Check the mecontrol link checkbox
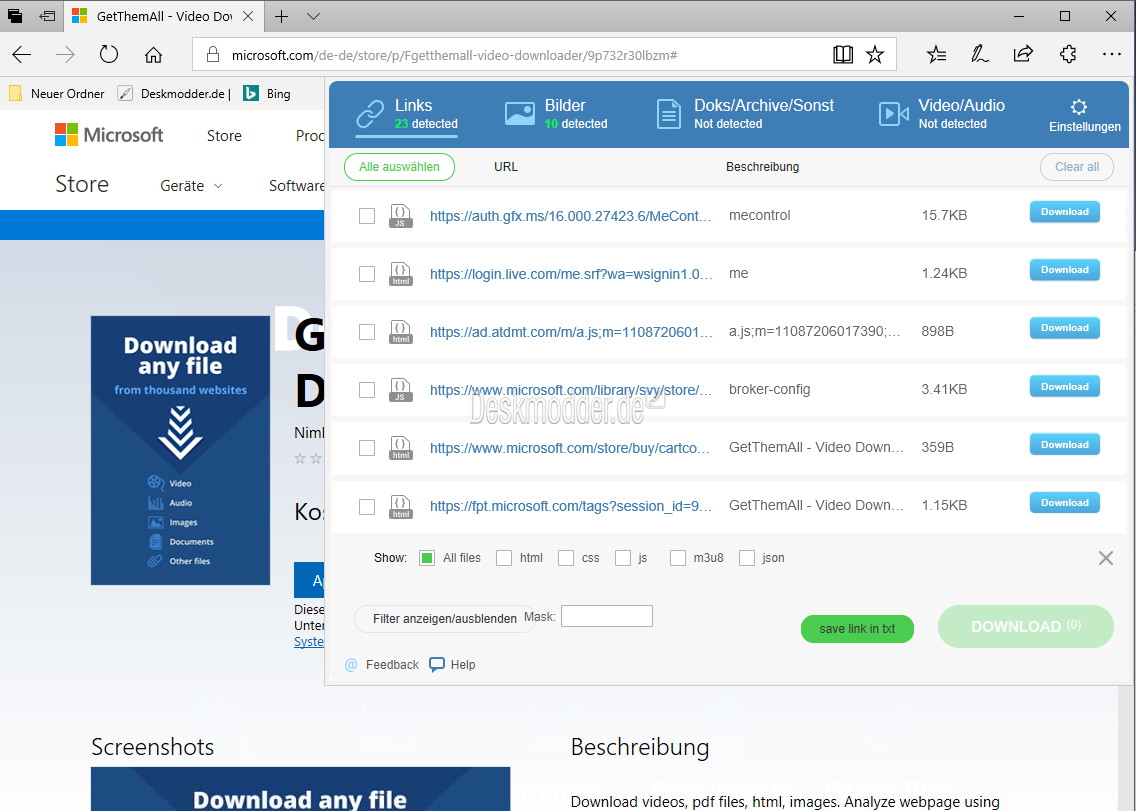Viewport: 1136px width, 811px height. [367, 216]
